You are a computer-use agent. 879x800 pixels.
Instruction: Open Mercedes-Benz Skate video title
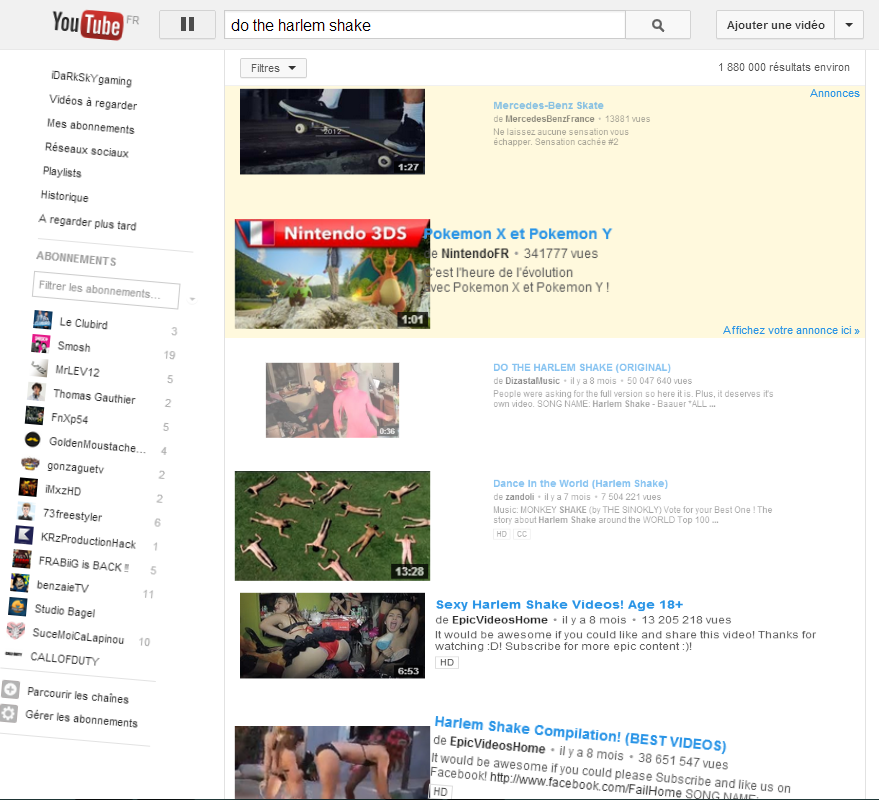click(x=548, y=105)
